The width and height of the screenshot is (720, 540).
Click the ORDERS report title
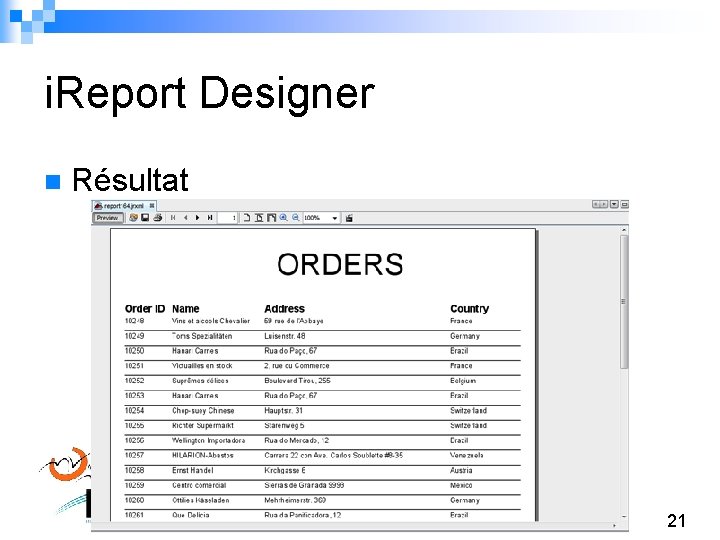tap(340, 264)
